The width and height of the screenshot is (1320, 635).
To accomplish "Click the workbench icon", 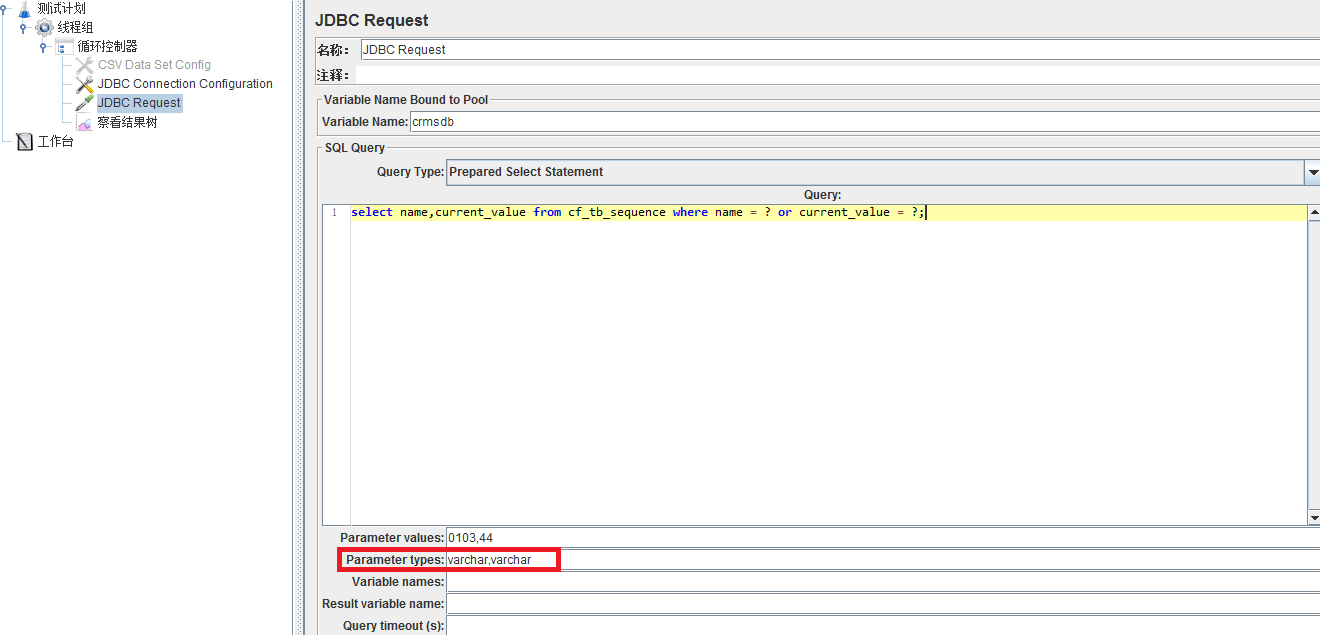I will [24, 141].
